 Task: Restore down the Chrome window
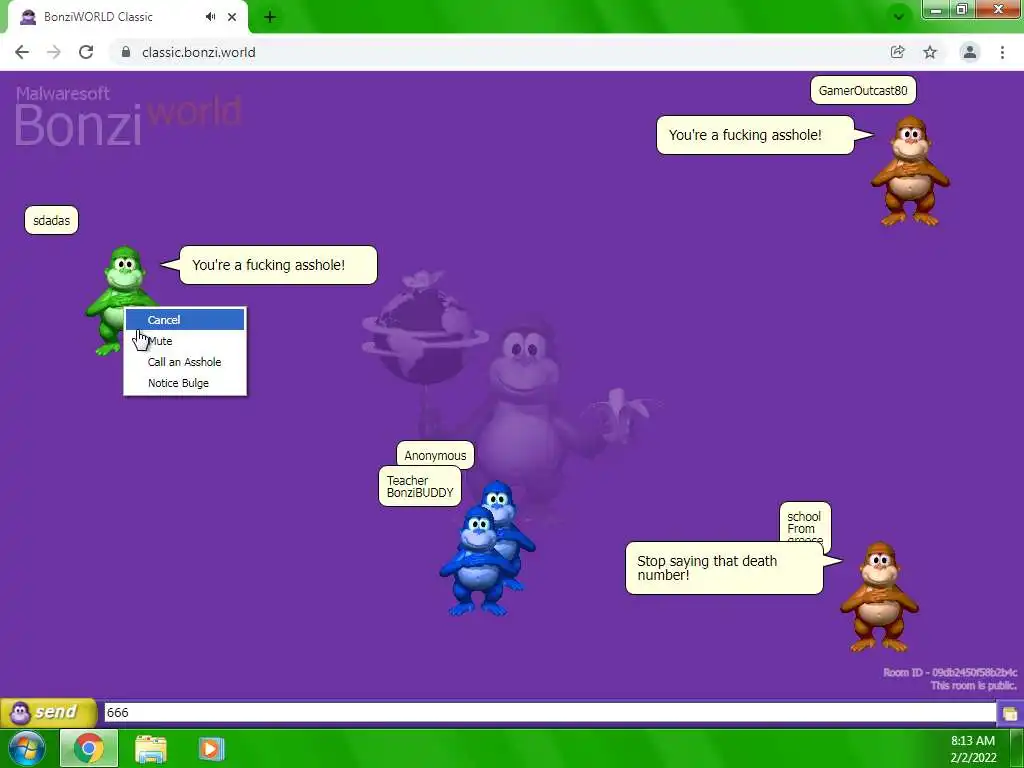click(x=961, y=10)
